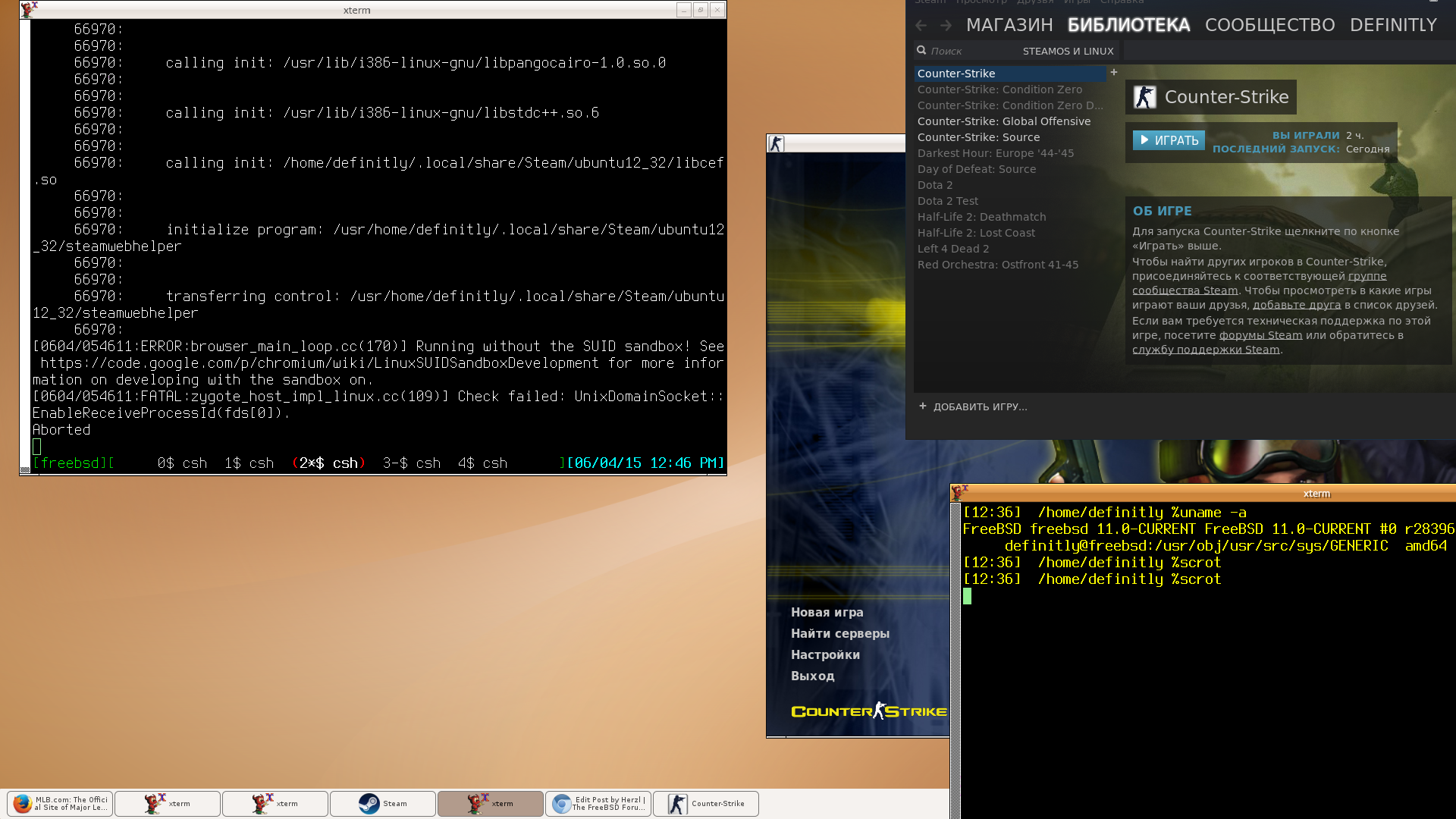Viewport: 1456px width, 819px height.
Task: Select Left 4 Dead 2 in library
Action: [1009, 249]
